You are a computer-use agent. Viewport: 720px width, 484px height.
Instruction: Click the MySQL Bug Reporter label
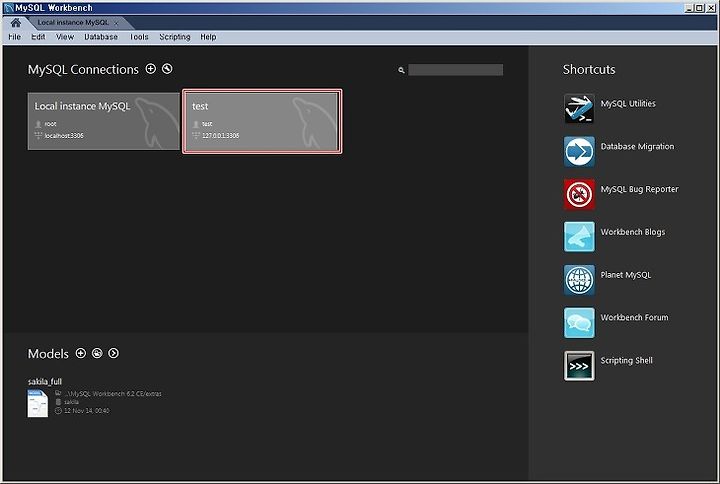pos(639,189)
